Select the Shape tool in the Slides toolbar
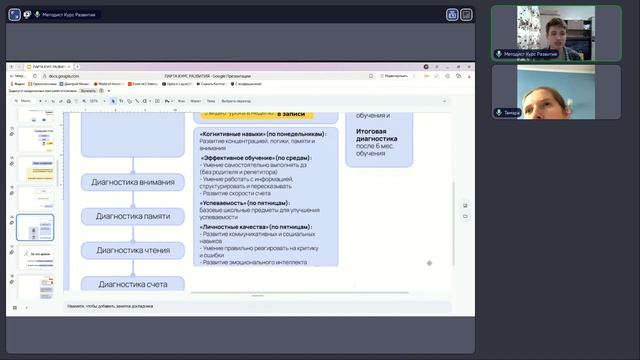 (129, 101)
